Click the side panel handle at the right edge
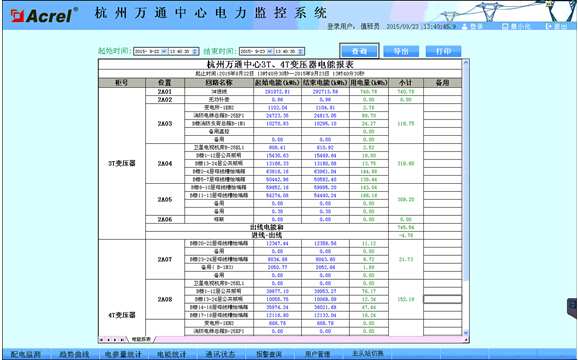 coord(572,308)
